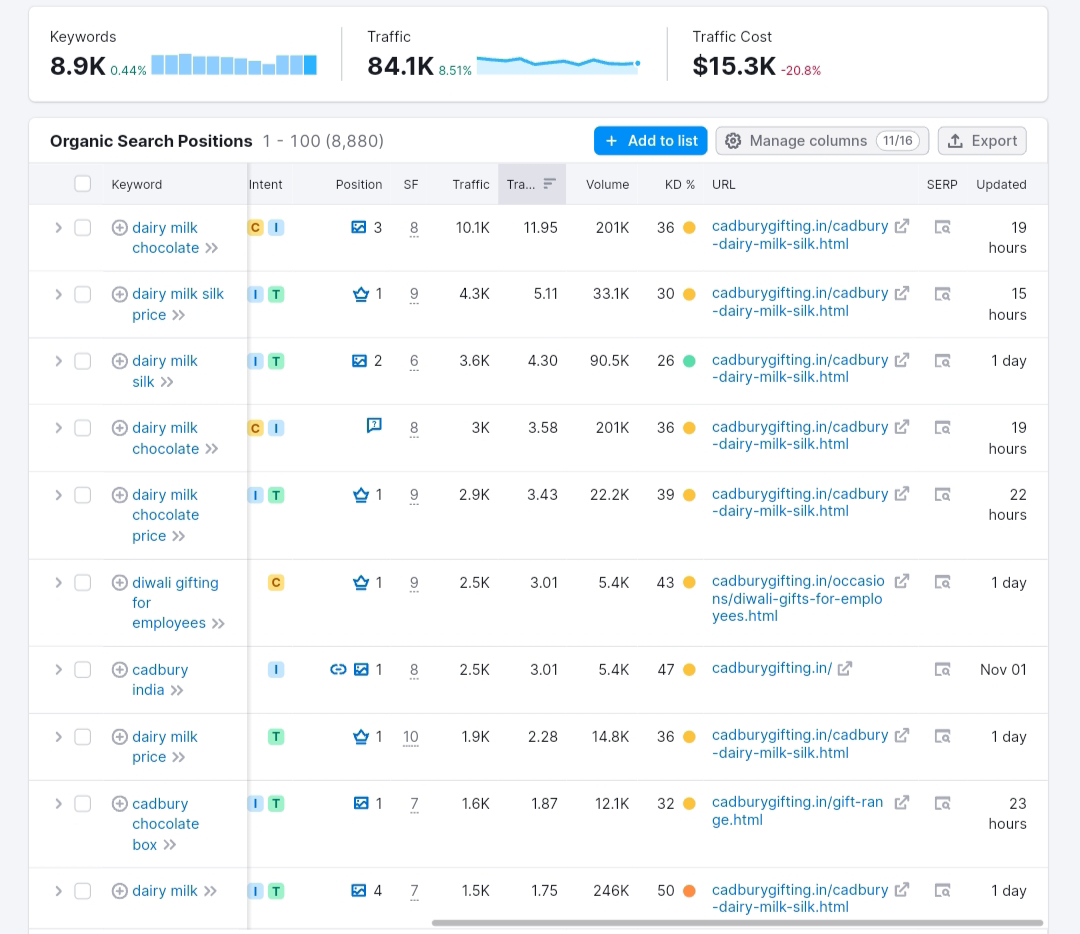Open double-chevron next to 'dairy milk silk'
Viewport: 1080px width, 934px height.
click(x=167, y=382)
